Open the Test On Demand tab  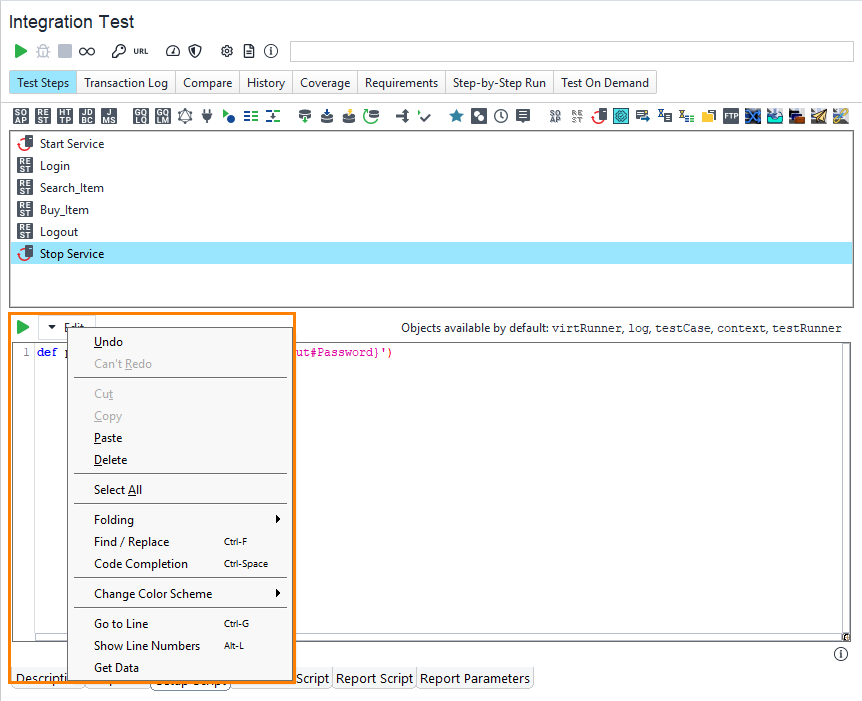[x=605, y=82]
